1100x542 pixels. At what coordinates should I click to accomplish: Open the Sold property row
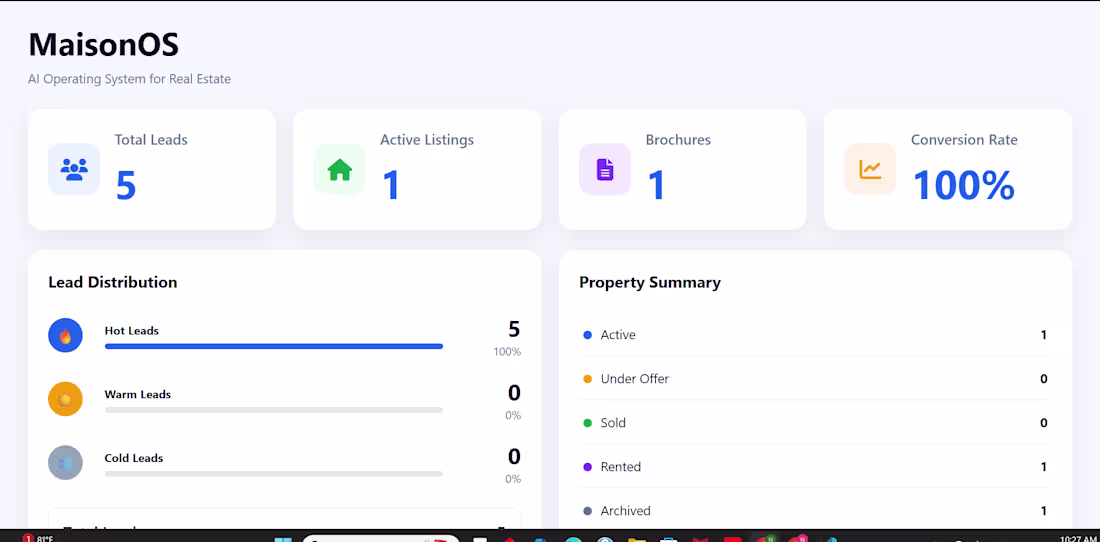pyautogui.click(x=815, y=423)
